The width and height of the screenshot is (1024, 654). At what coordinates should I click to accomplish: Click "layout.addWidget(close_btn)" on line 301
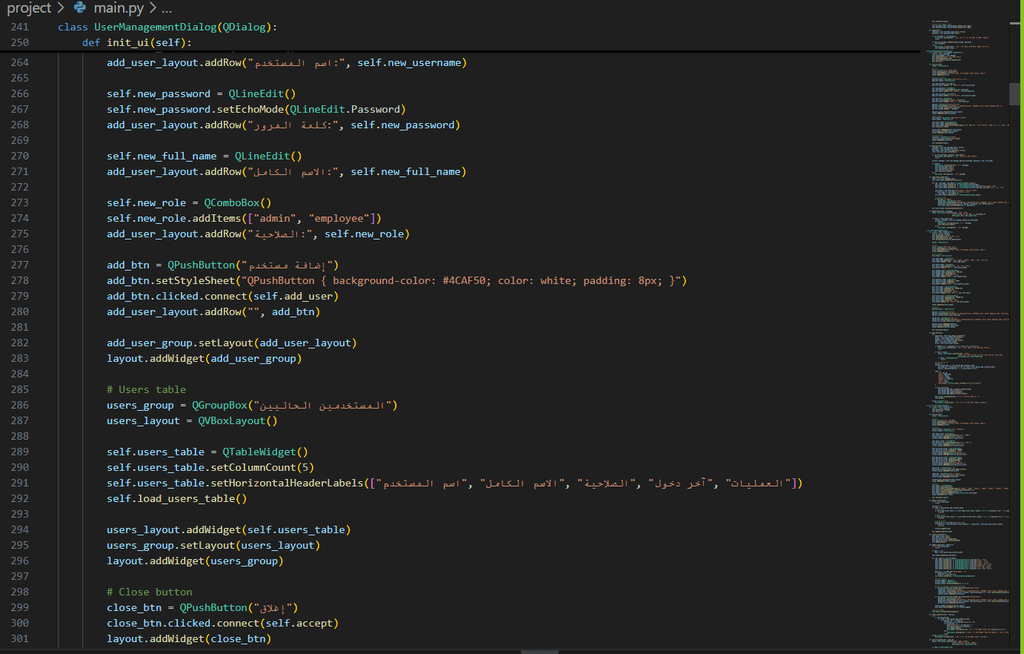click(x=189, y=639)
